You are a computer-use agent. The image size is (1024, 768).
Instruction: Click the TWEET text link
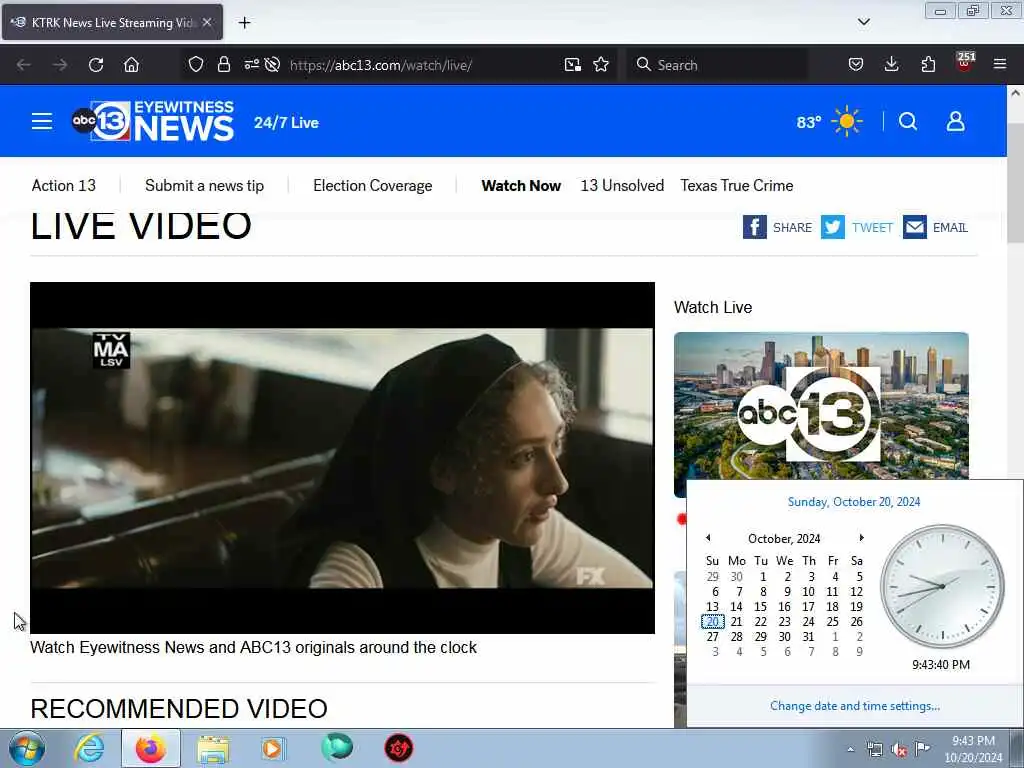coord(872,227)
